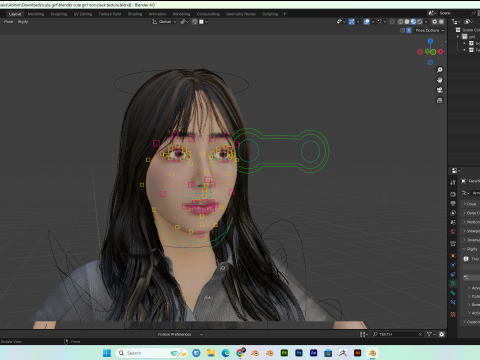Add a new workspace with plus button
Screen dimensions: 480x360
[285, 14]
